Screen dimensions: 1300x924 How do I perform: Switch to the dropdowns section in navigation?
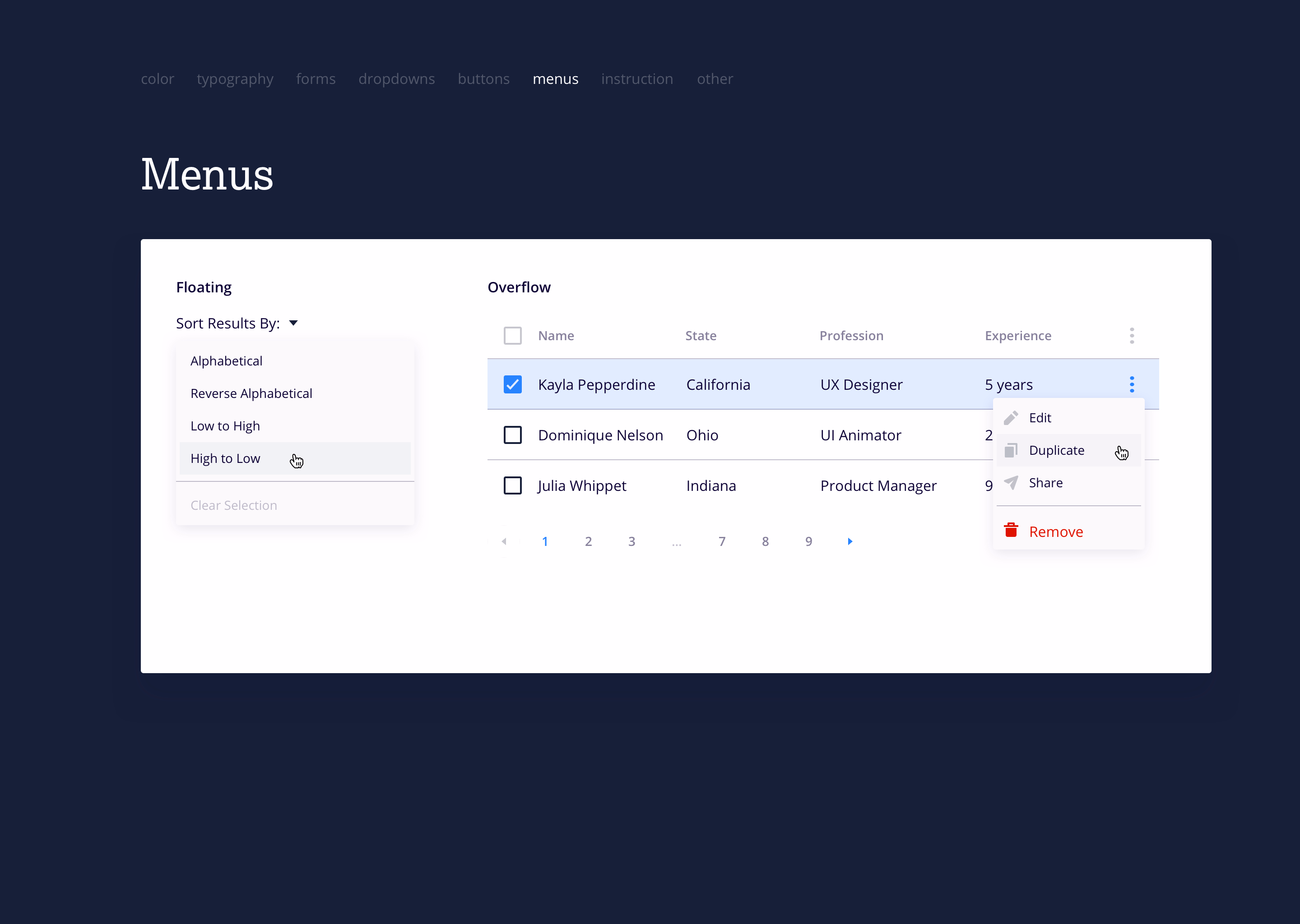397,79
